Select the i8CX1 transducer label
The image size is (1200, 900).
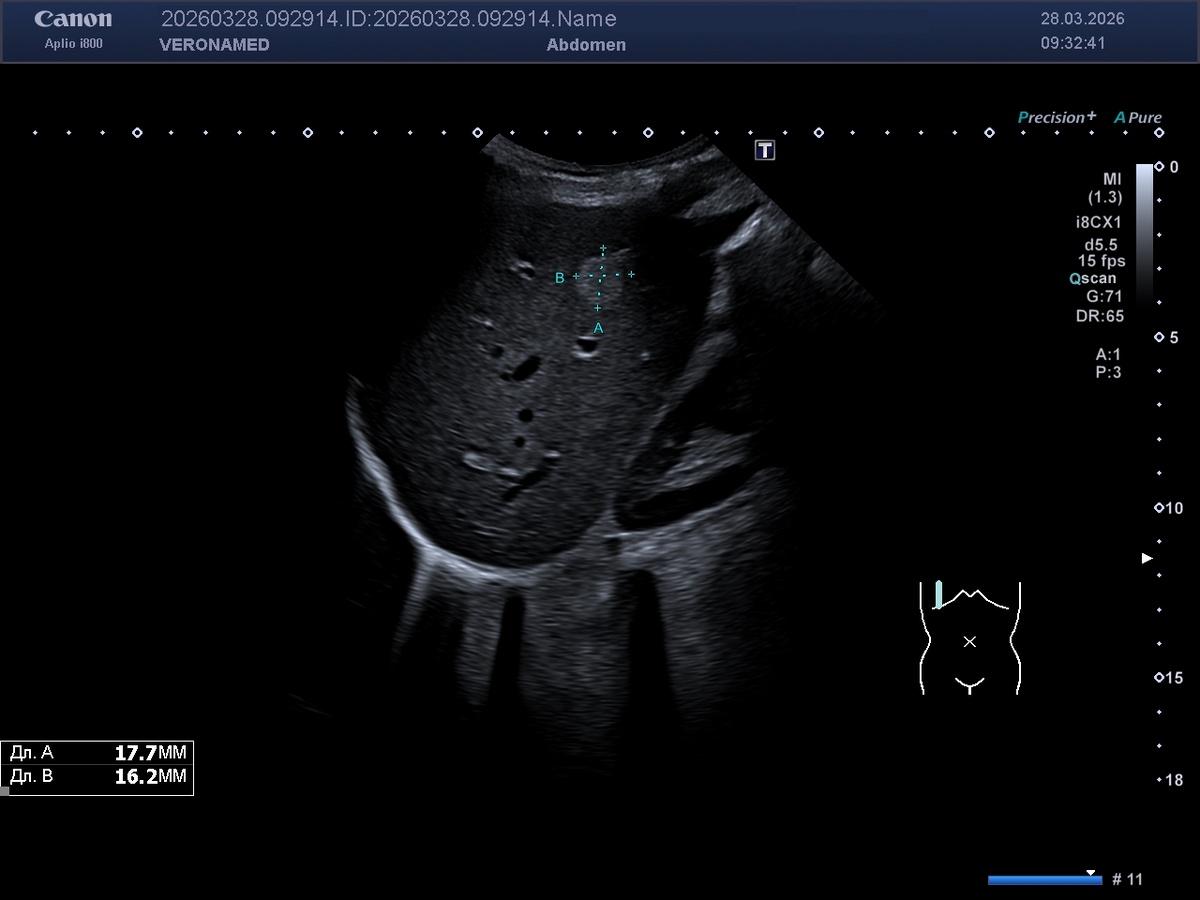pyautogui.click(x=1098, y=223)
